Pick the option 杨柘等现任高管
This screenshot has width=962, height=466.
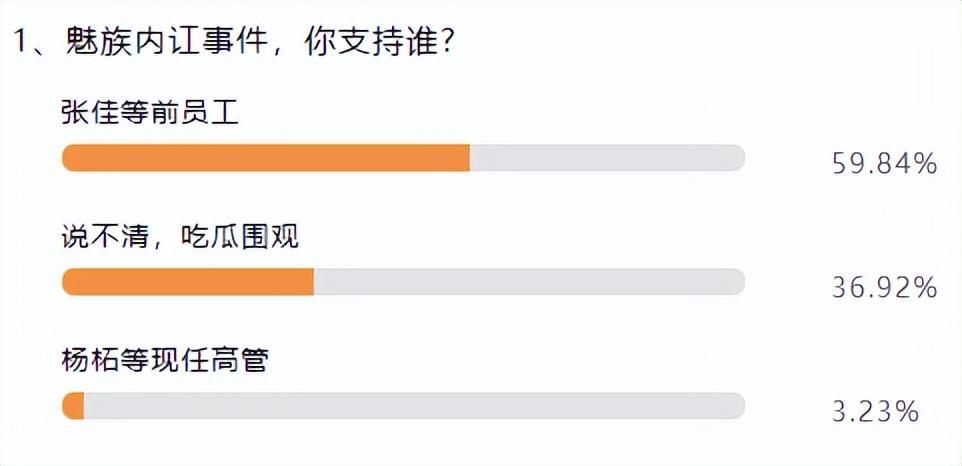click(165, 361)
